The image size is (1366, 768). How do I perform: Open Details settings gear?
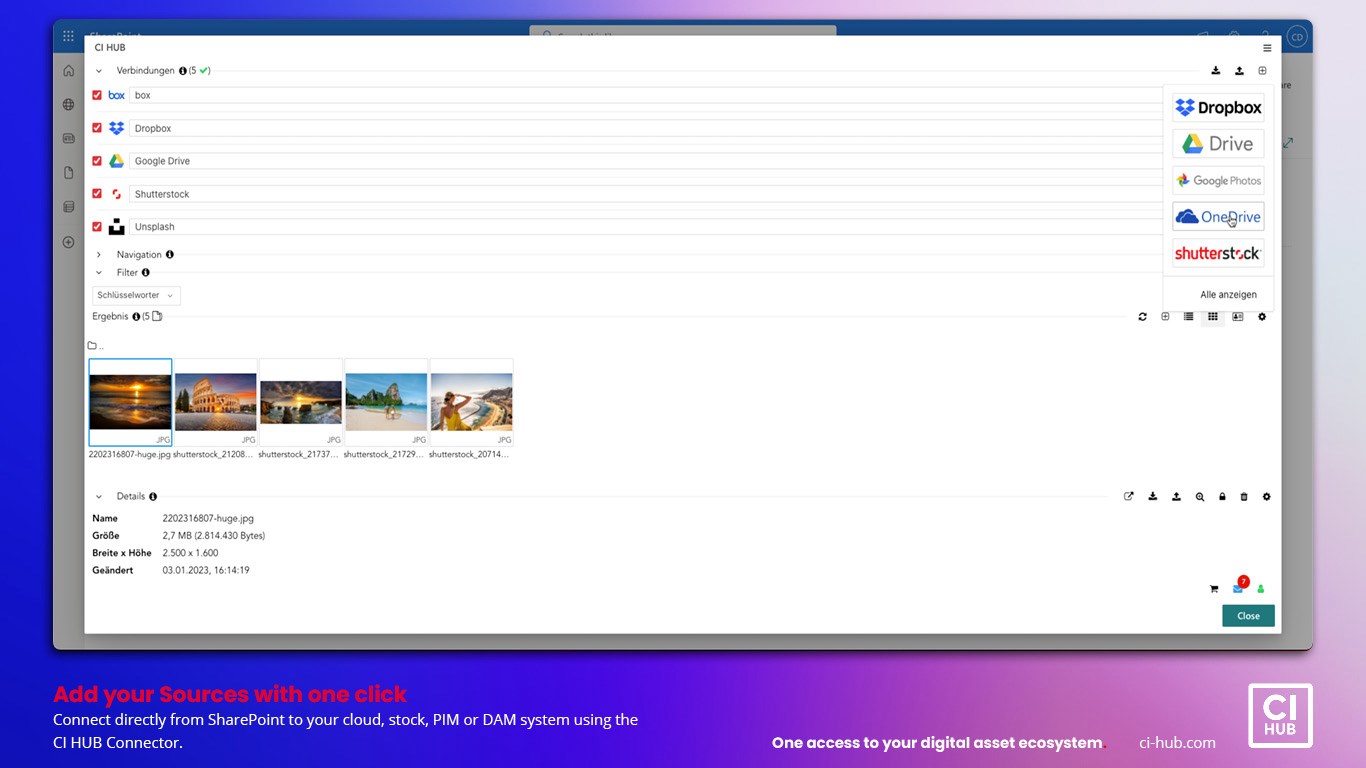tap(1266, 496)
